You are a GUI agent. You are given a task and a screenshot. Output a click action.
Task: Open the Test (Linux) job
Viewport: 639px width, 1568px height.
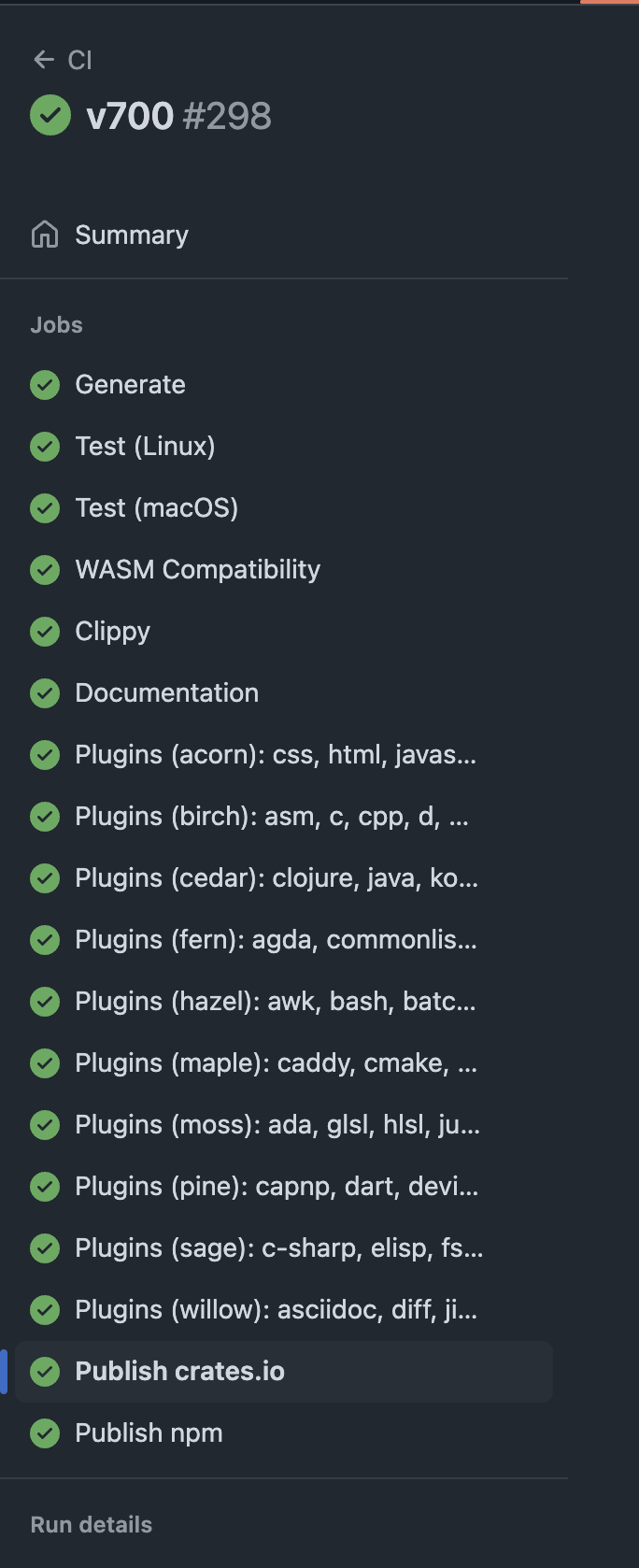tap(145, 446)
